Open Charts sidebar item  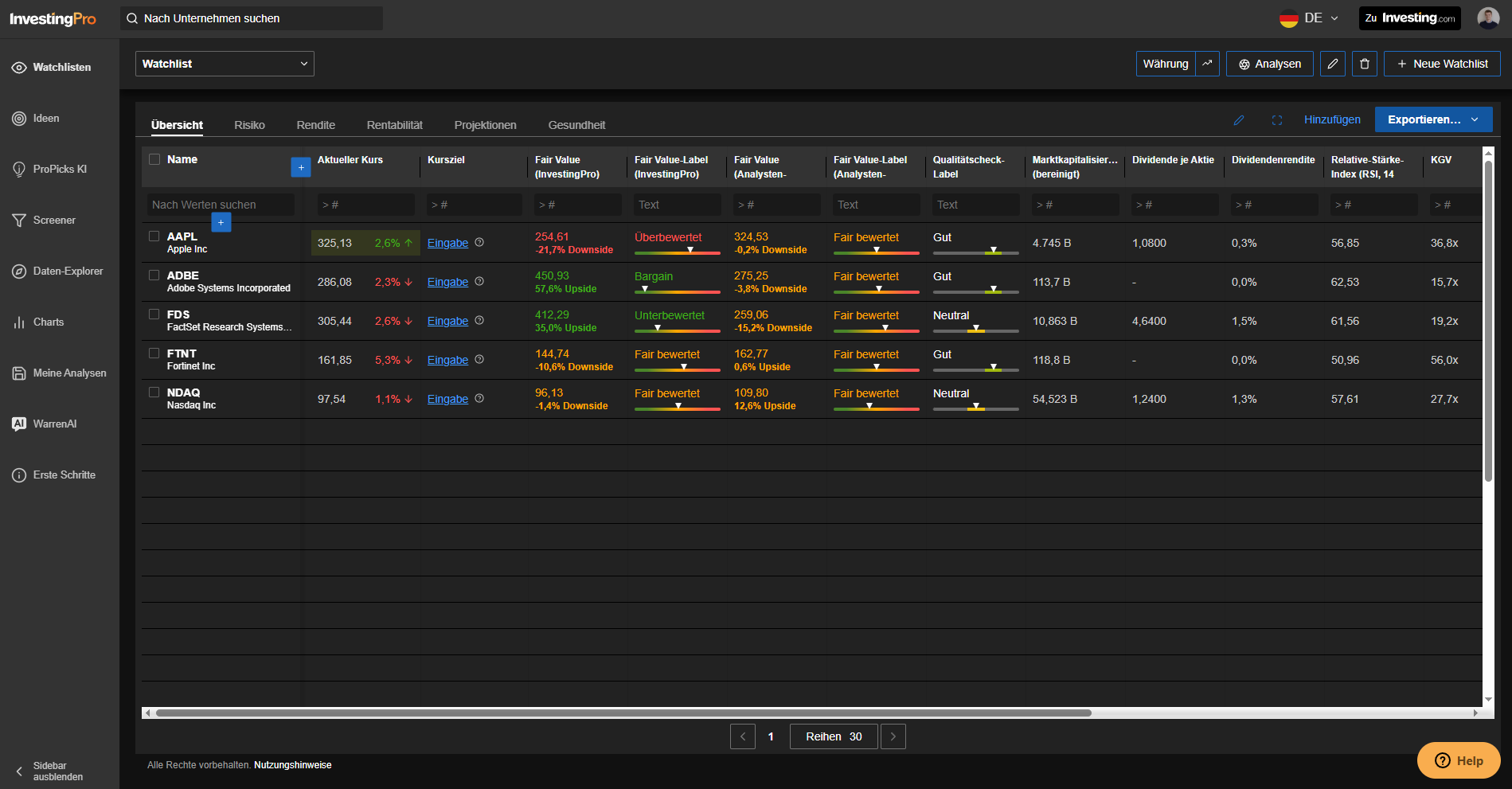(38, 322)
